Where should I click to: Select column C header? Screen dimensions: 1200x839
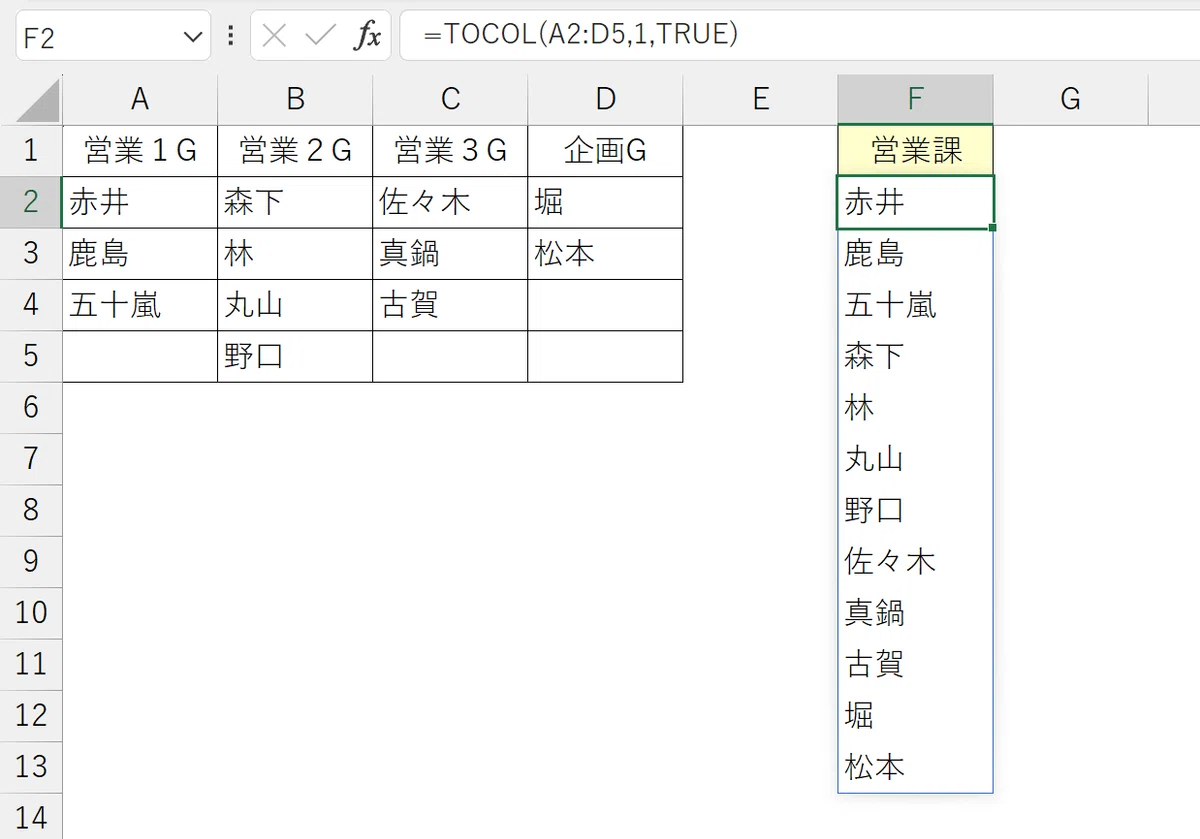450,99
